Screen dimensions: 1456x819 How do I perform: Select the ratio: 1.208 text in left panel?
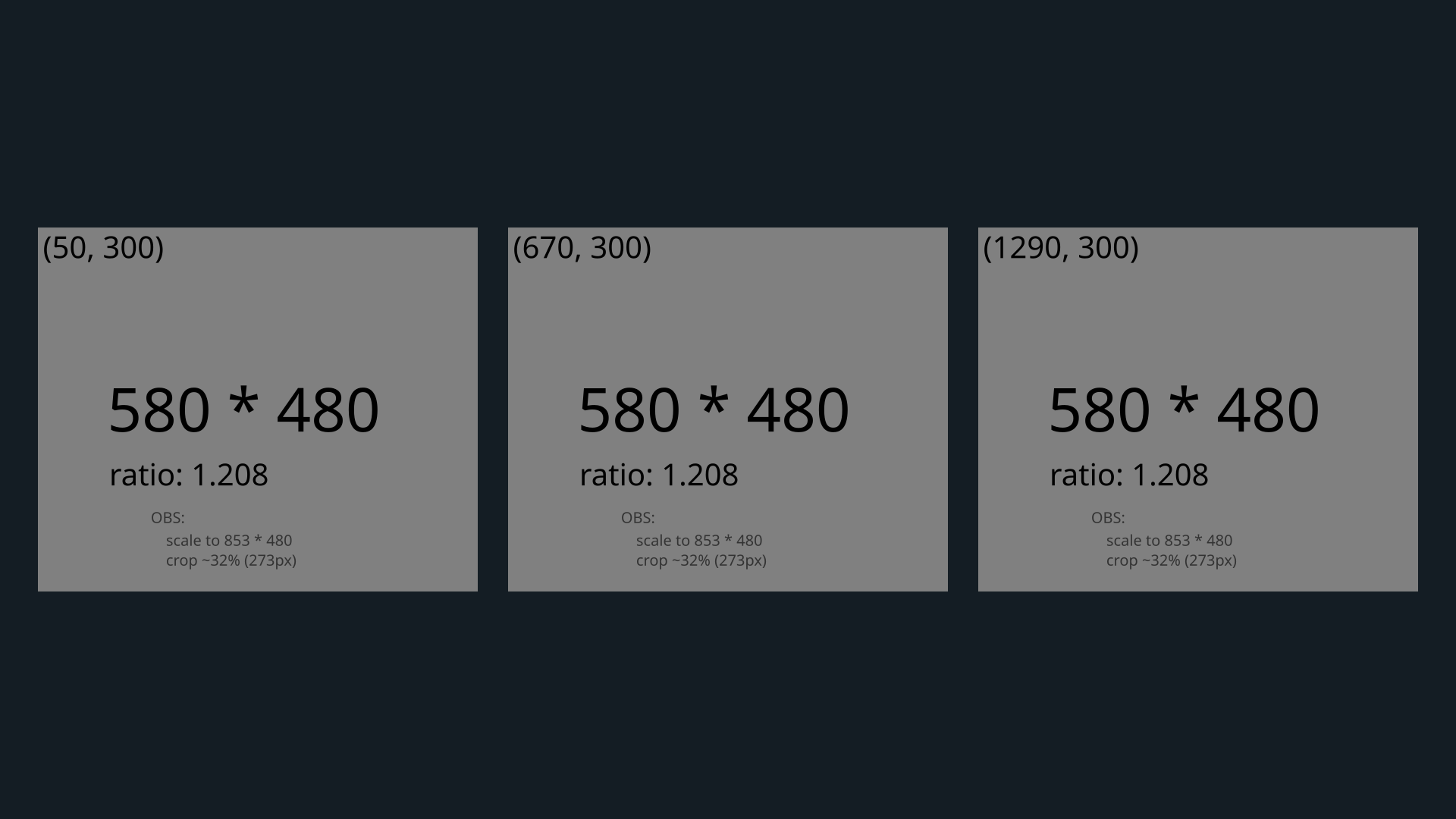point(189,475)
